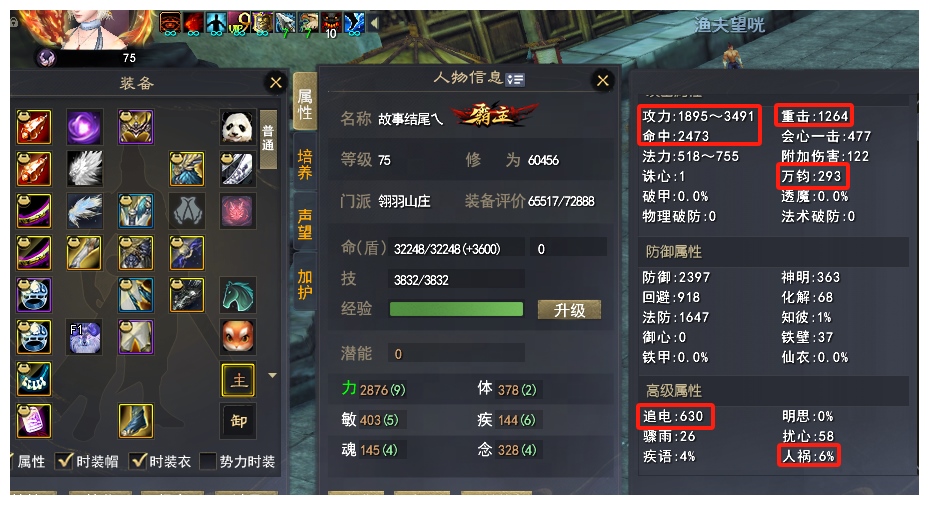Click the 卸 unequip button
This screenshot has height=505, width=929.
click(x=238, y=421)
